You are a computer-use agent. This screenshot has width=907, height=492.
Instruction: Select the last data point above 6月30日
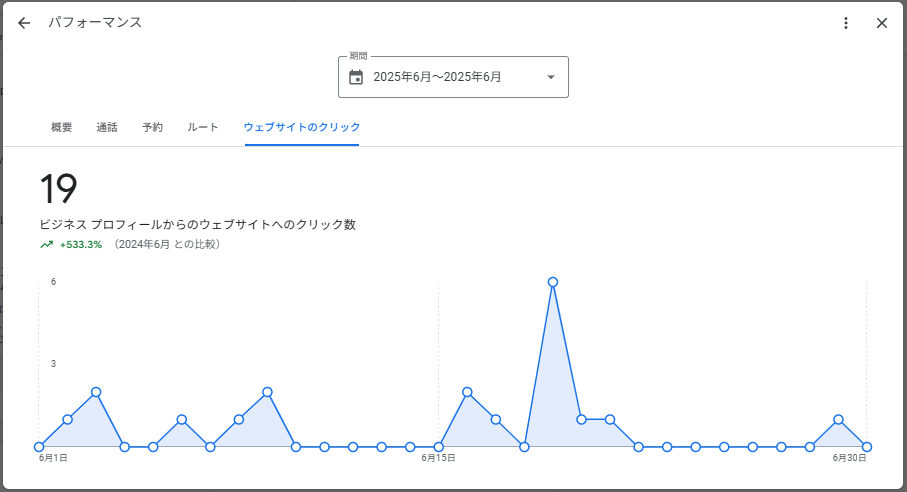tap(866, 447)
